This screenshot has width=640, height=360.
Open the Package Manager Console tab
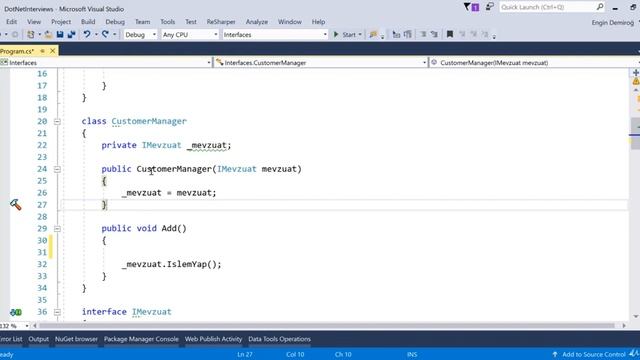coord(141,339)
